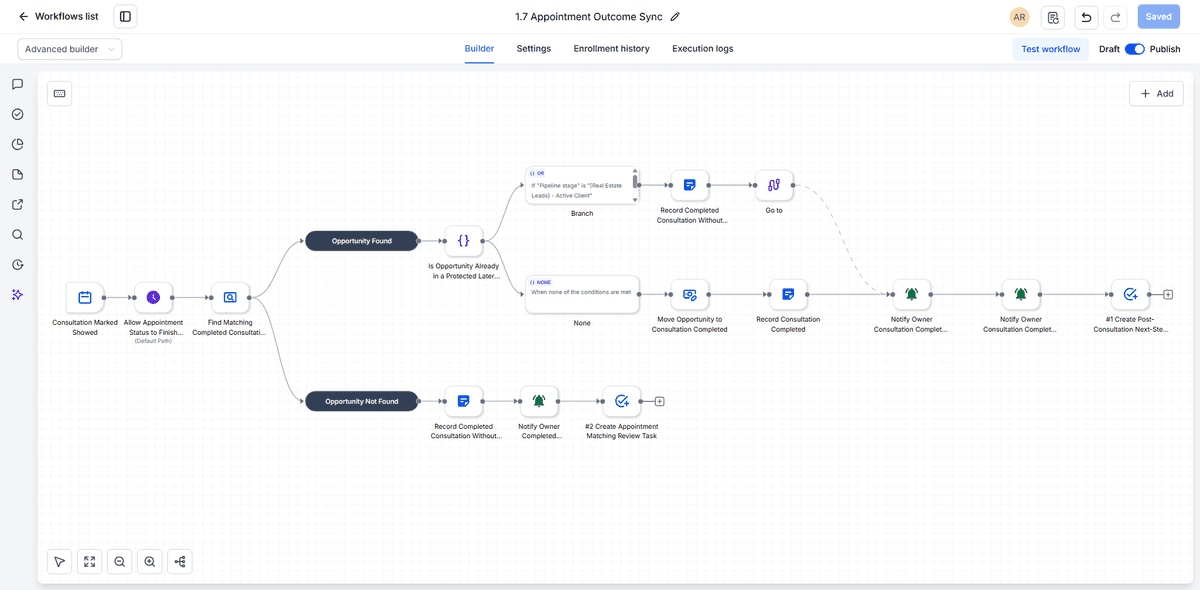This screenshot has width=1200, height=590.
Task: Open the search sidebar icon
Action: (17, 235)
